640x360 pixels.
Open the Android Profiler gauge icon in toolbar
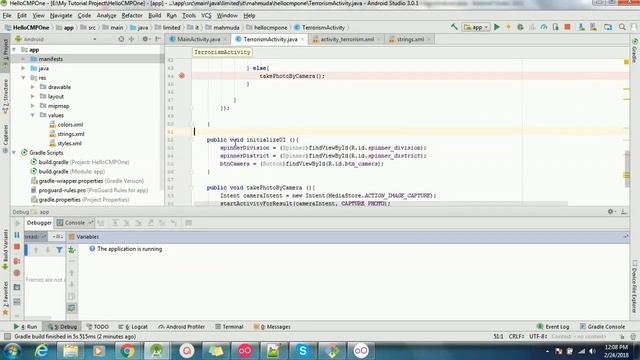(x=544, y=27)
